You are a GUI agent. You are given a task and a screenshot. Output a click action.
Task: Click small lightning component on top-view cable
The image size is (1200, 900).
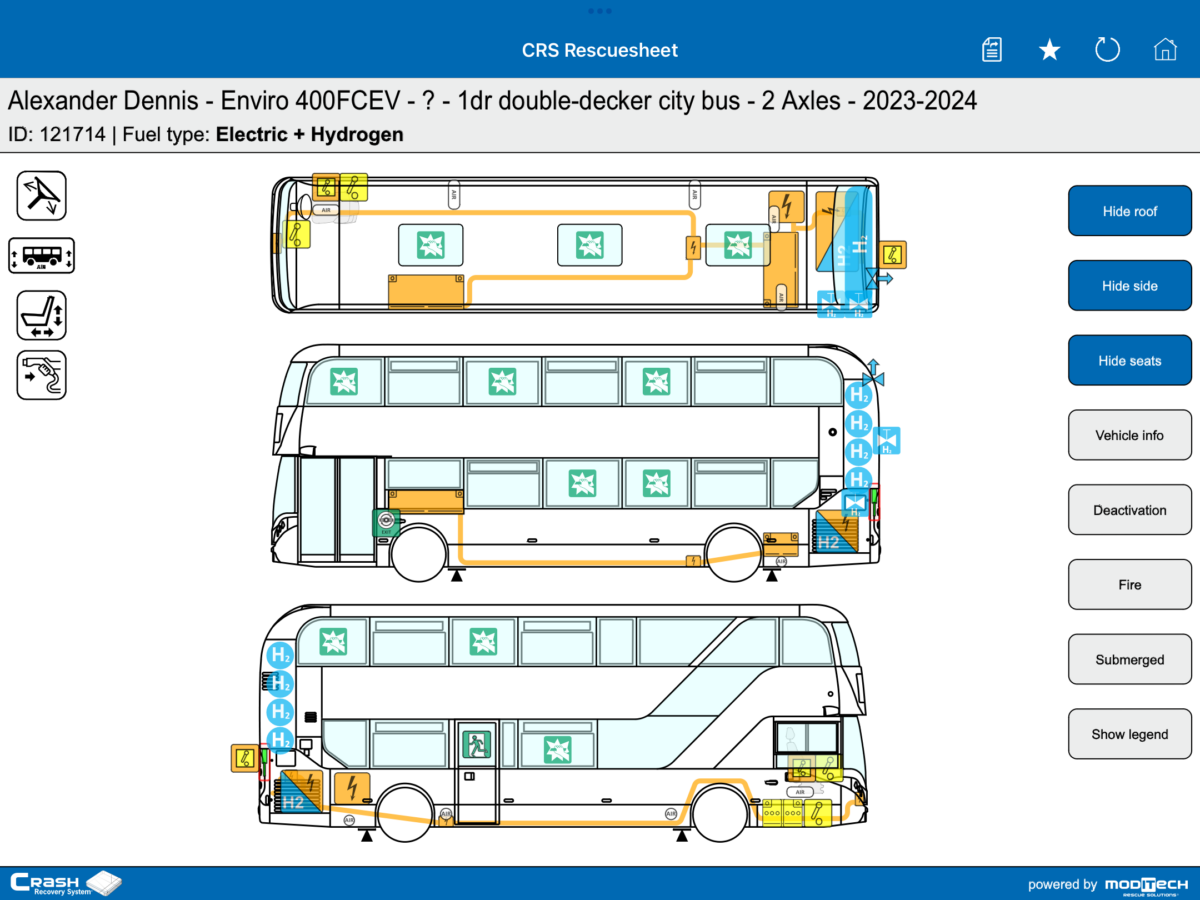[692, 247]
